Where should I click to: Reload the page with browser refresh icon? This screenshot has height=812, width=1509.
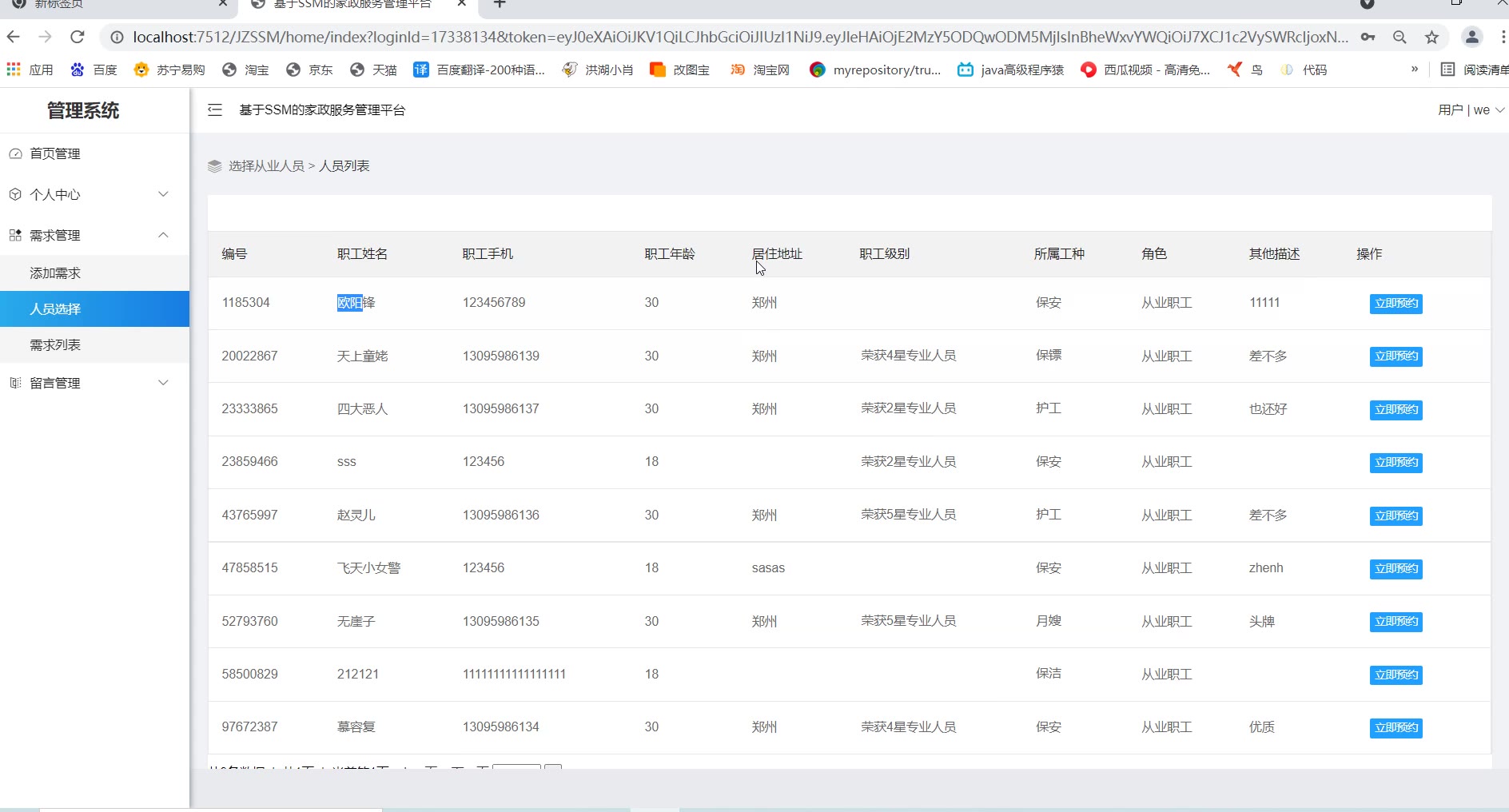[x=78, y=37]
